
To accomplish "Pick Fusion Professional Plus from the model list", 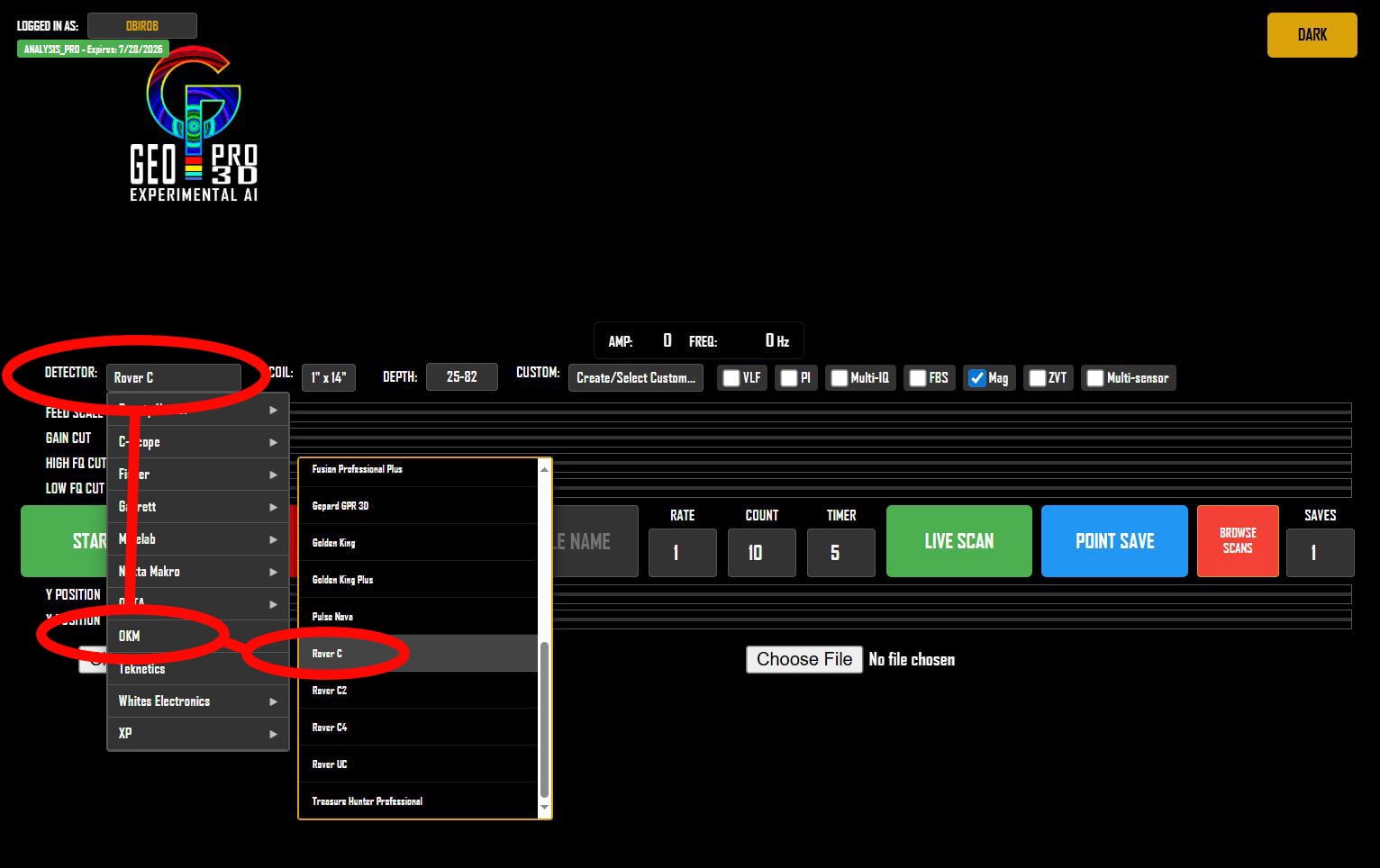I will pos(418,469).
